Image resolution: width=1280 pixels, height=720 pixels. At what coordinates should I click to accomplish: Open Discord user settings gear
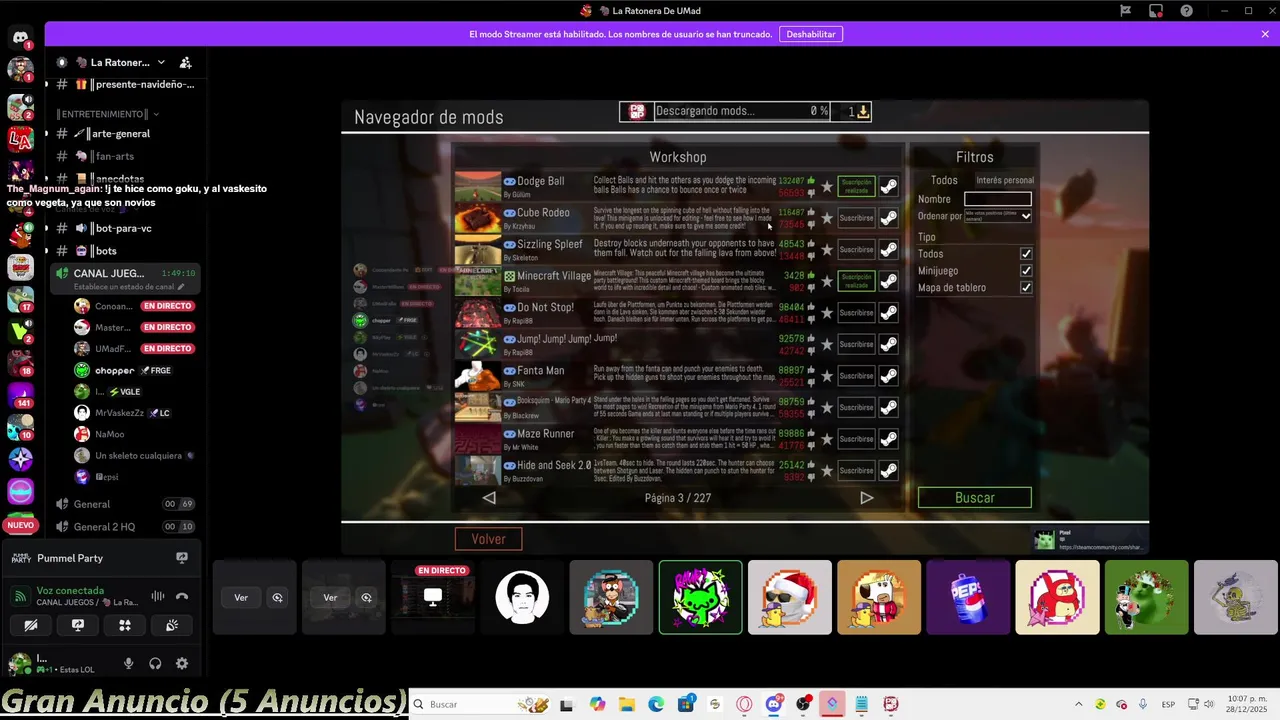(182, 663)
